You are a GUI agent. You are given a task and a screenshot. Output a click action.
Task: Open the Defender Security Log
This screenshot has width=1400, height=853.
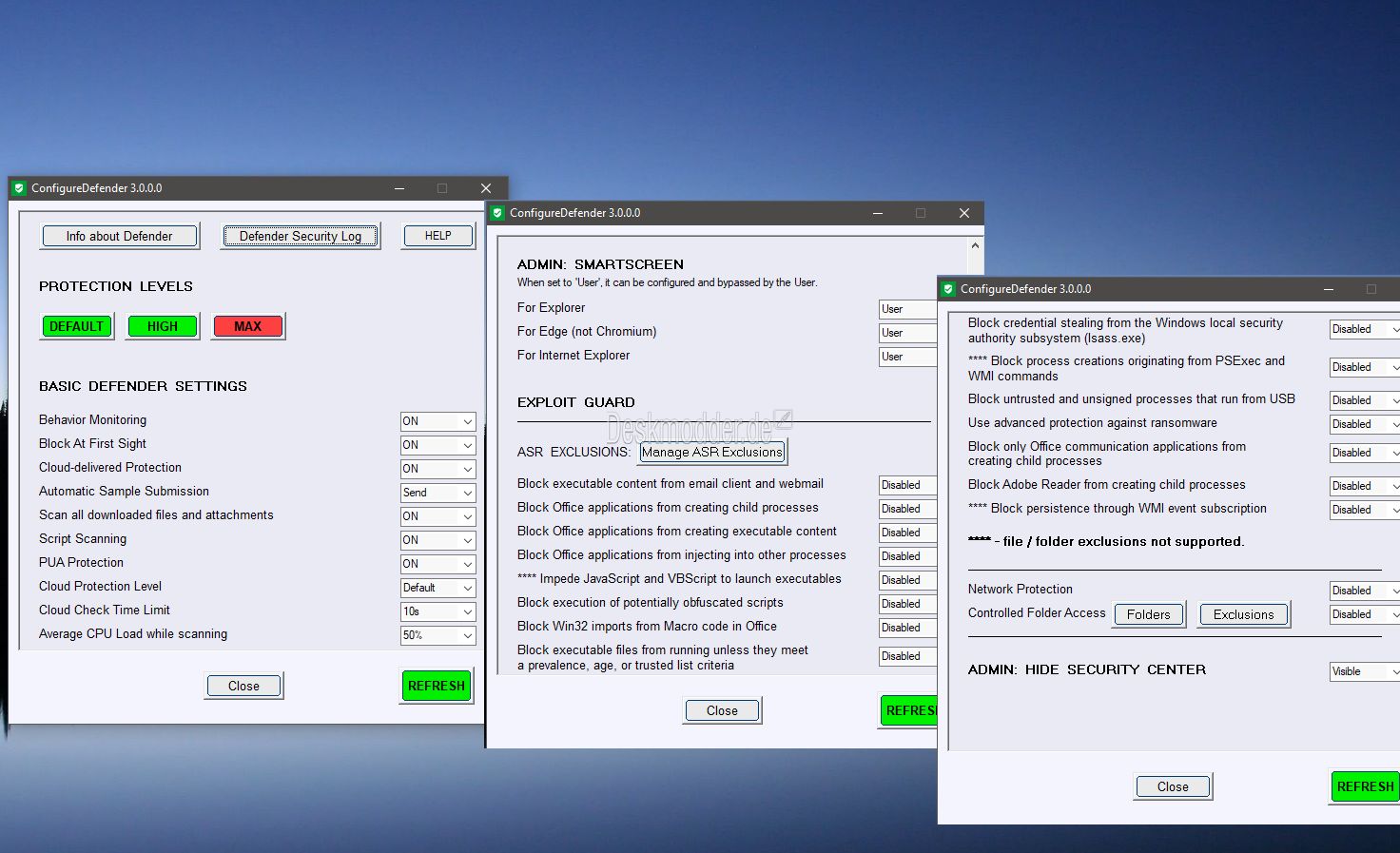301,236
